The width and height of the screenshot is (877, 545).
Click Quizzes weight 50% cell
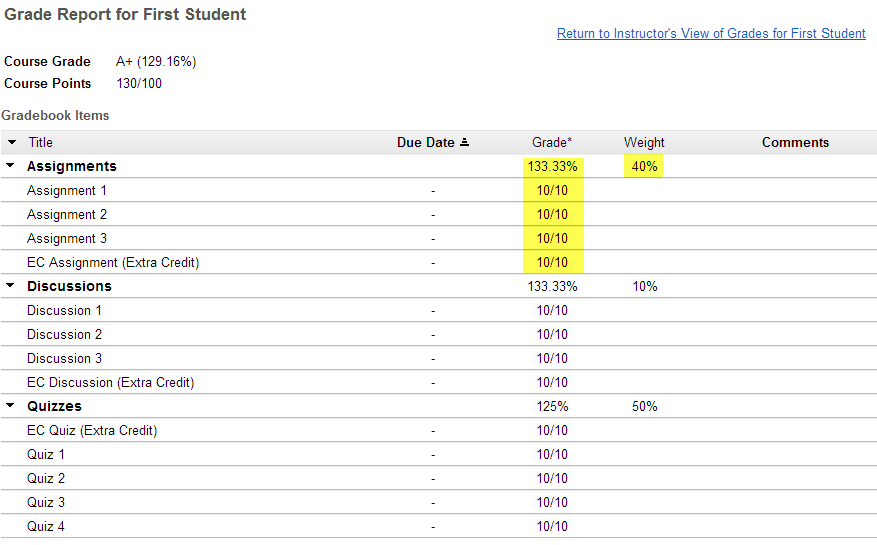pyautogui.click(x=644, y=406)
